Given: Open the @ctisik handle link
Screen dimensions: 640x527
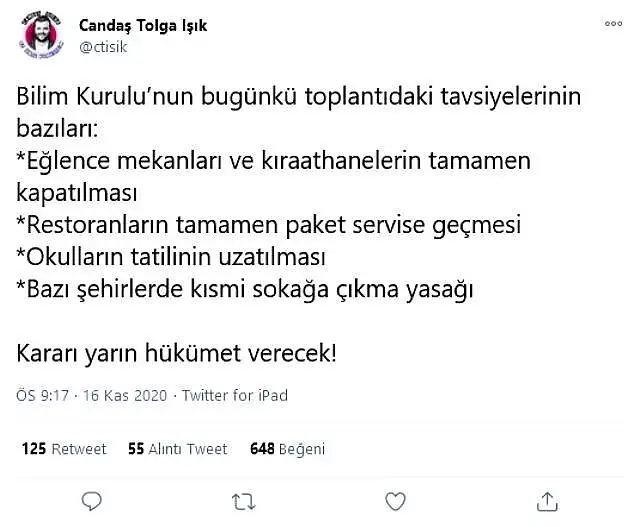Looking at the screenshot, I should (x=103, y=47).
